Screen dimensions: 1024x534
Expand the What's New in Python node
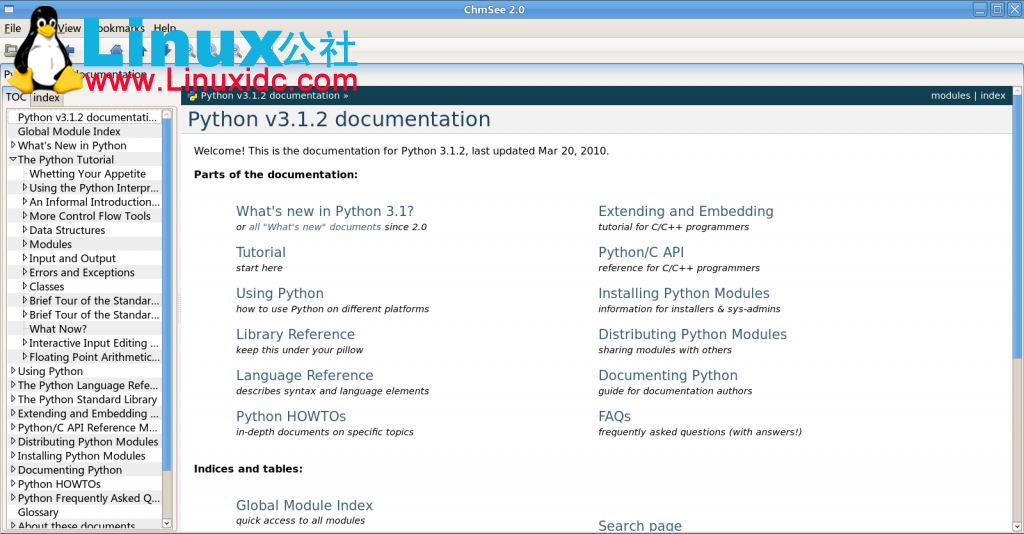point(13,146)
